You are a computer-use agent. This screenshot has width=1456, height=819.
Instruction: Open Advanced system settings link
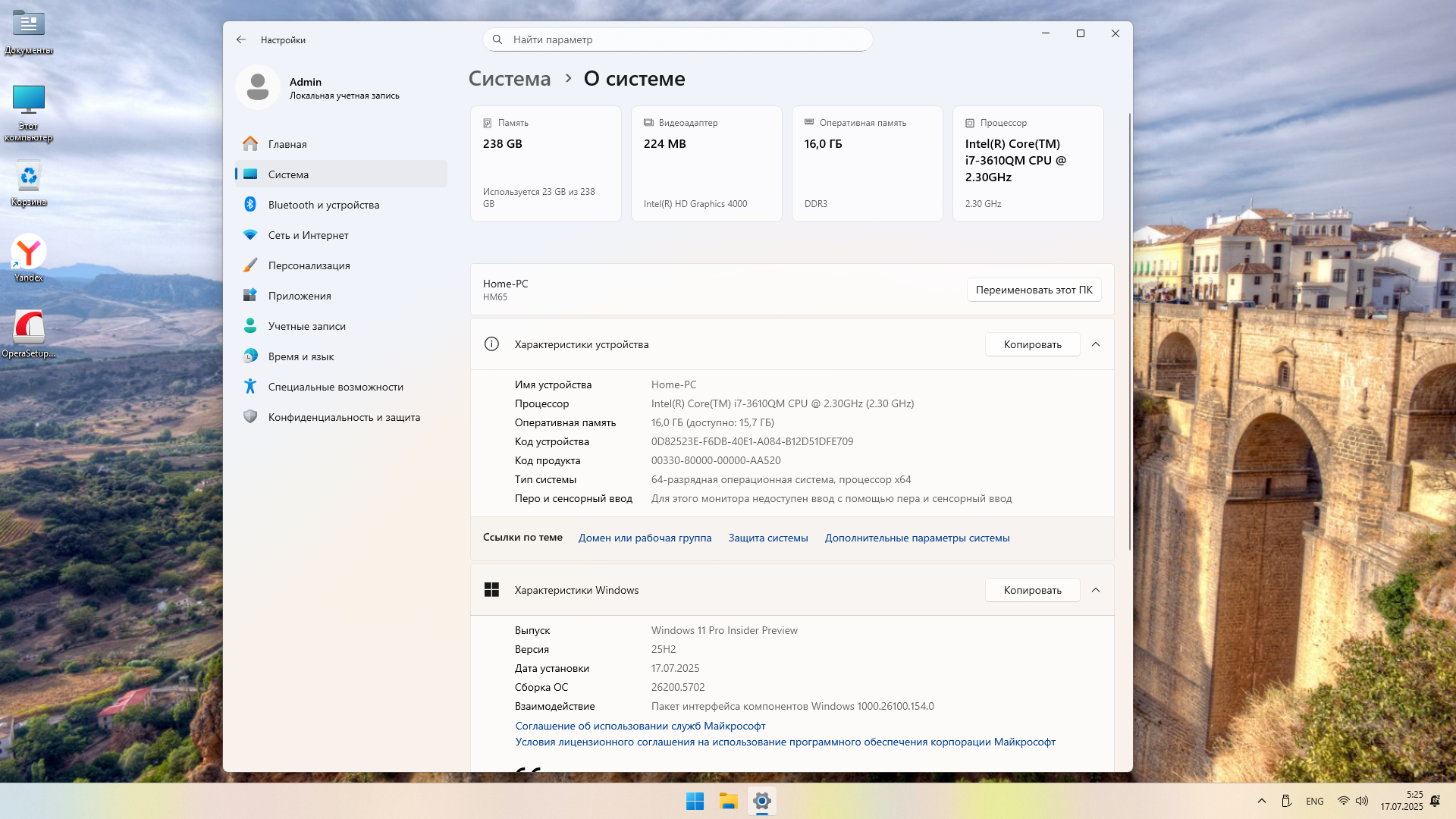coord(917,538)
